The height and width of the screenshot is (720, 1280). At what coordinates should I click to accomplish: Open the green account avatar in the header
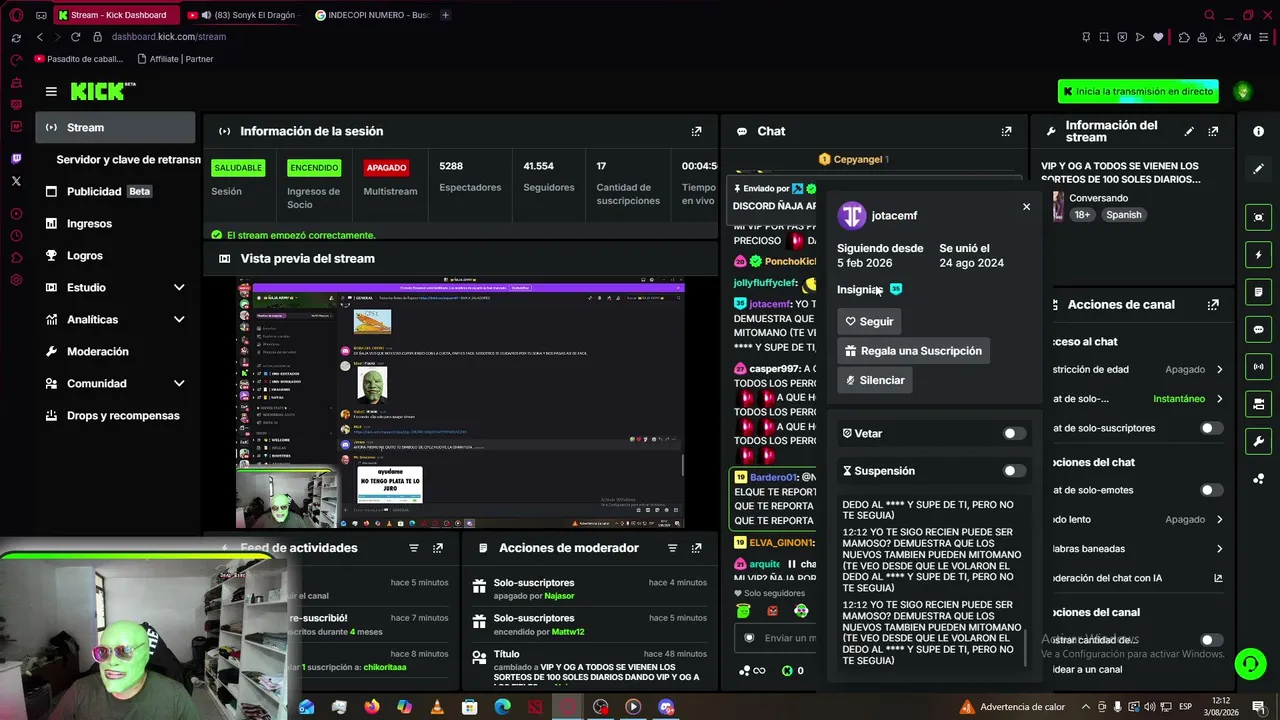pyautogui.click(x=1243, y=91)
